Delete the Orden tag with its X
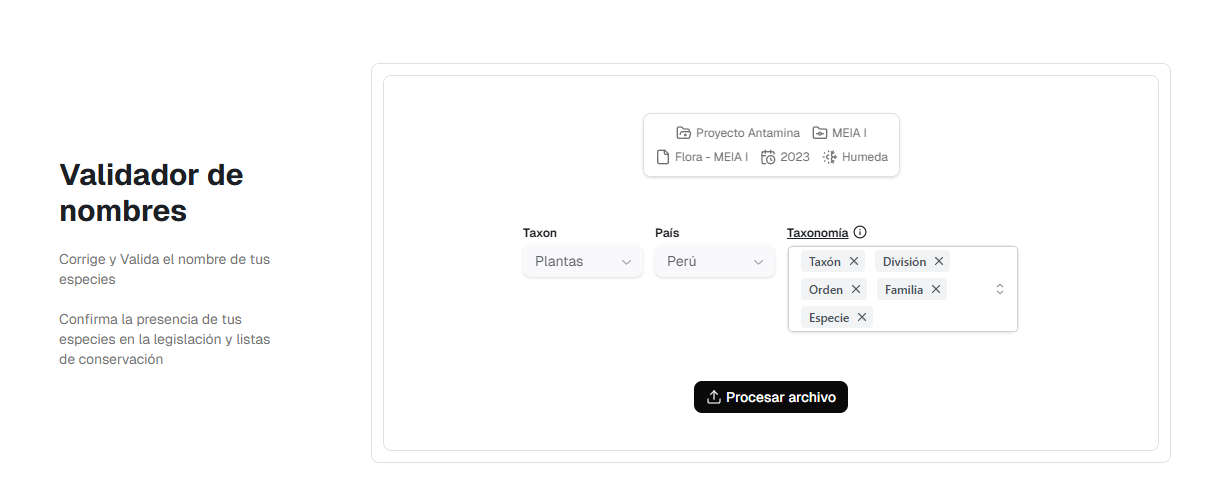The image size is (1221, 503). [856, 289]
